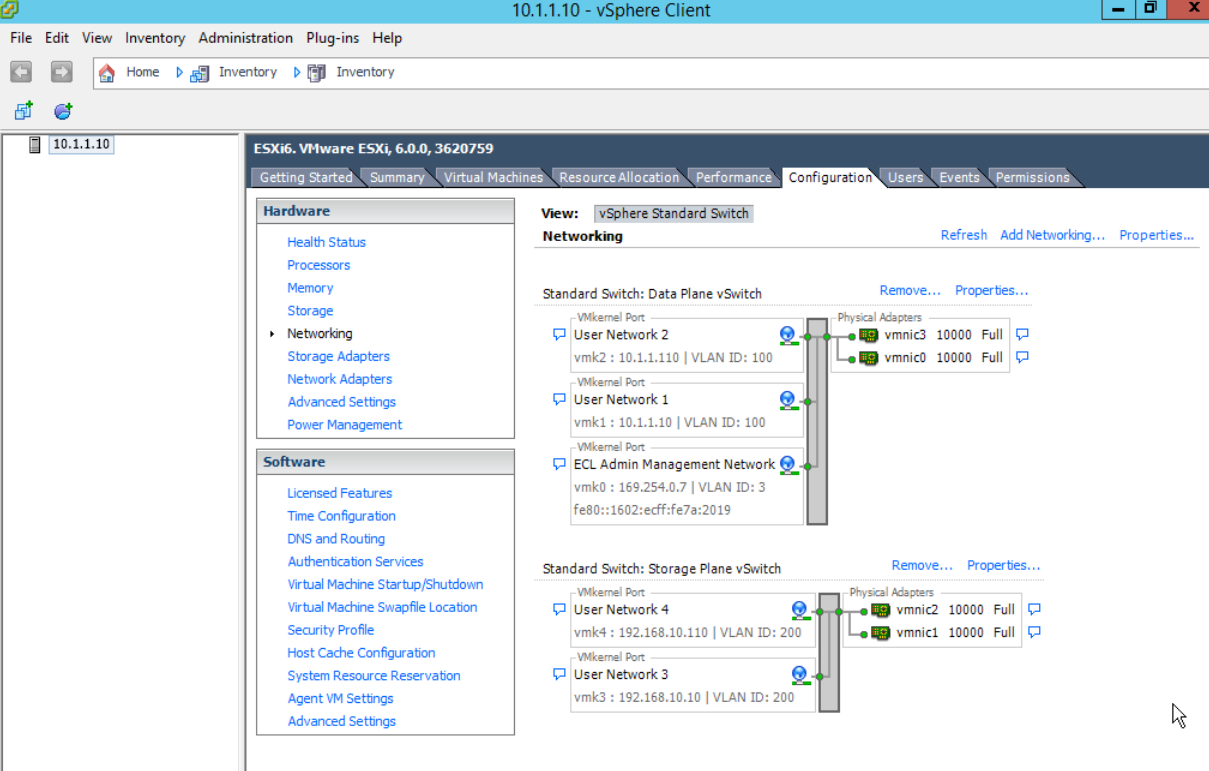Open the note bubble beside vmnic3 adapter

coord(1022,335)
